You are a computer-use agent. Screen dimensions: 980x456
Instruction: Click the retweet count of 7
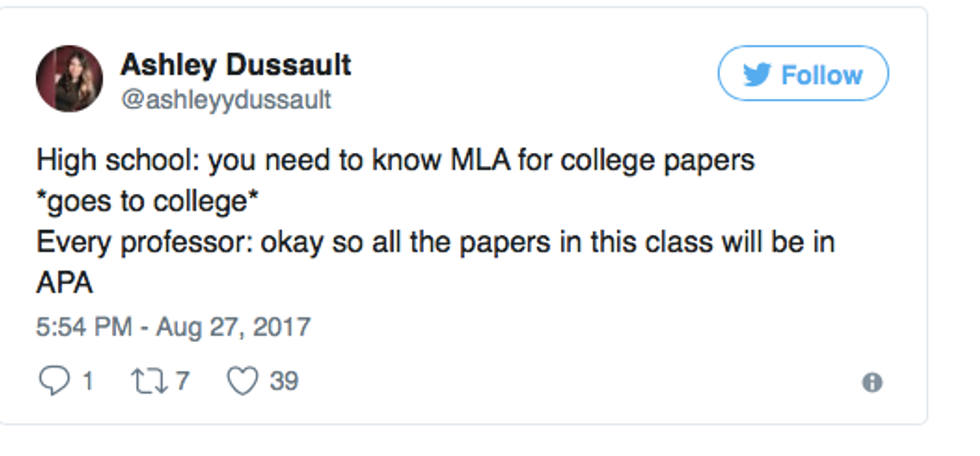(183, 381)
